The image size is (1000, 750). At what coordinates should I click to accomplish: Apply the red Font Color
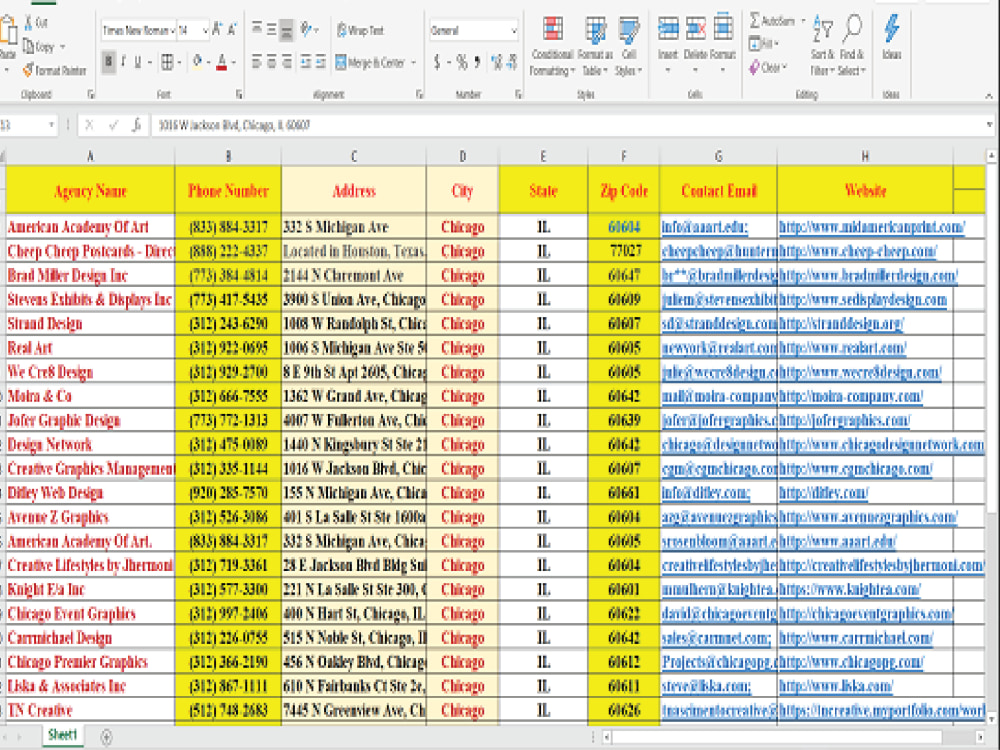point(222,62)
